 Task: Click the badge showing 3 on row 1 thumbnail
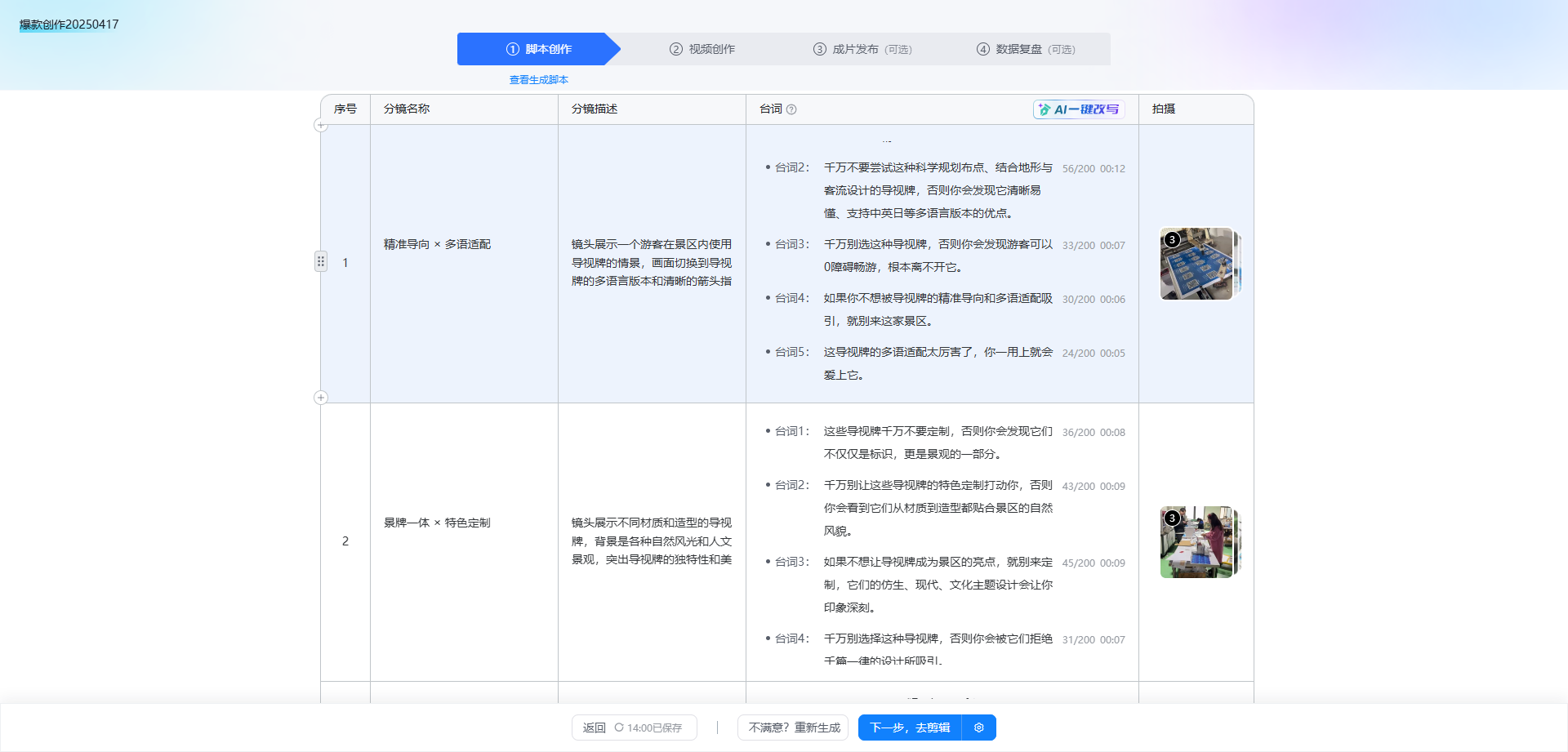tap(1171, 238)
